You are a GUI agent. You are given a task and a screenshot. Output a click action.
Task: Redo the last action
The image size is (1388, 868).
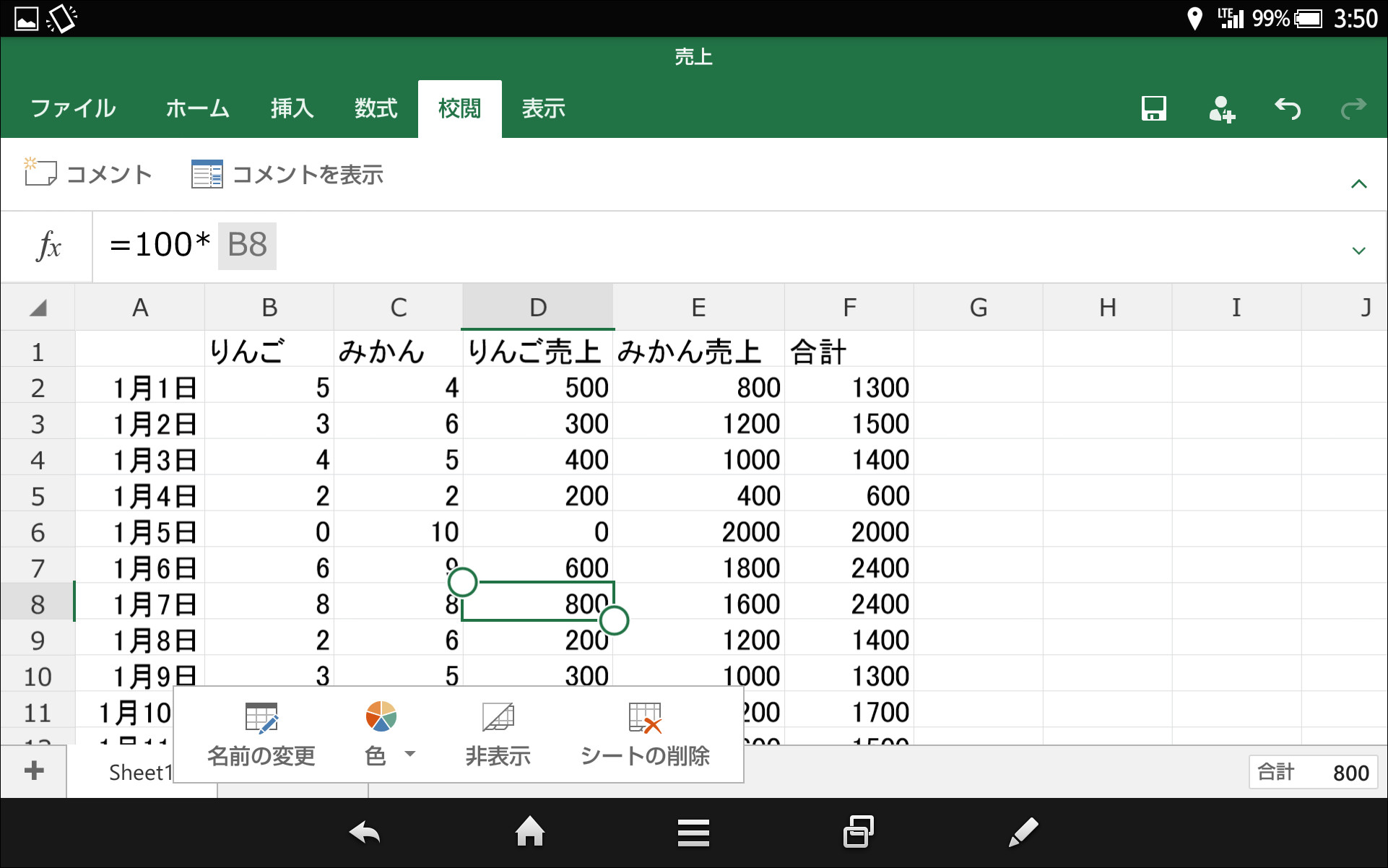point(1353,108)
